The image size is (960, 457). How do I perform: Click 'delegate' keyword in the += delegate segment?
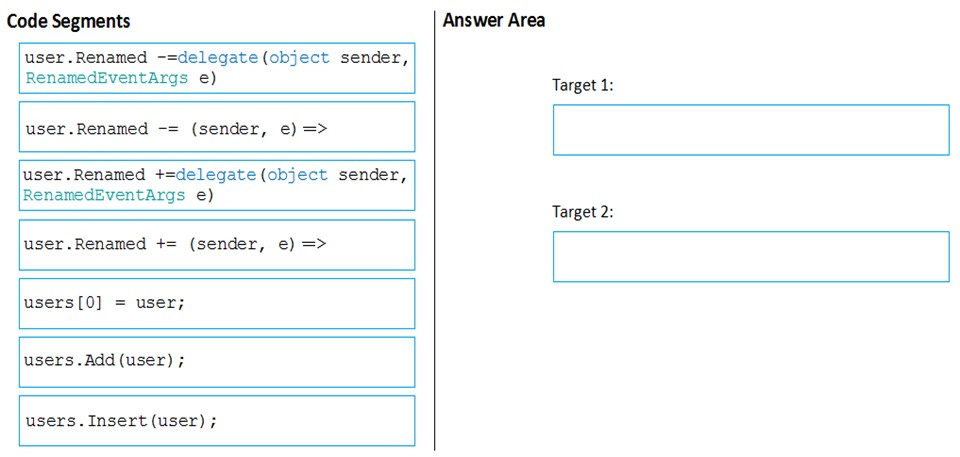click(216, 175)
